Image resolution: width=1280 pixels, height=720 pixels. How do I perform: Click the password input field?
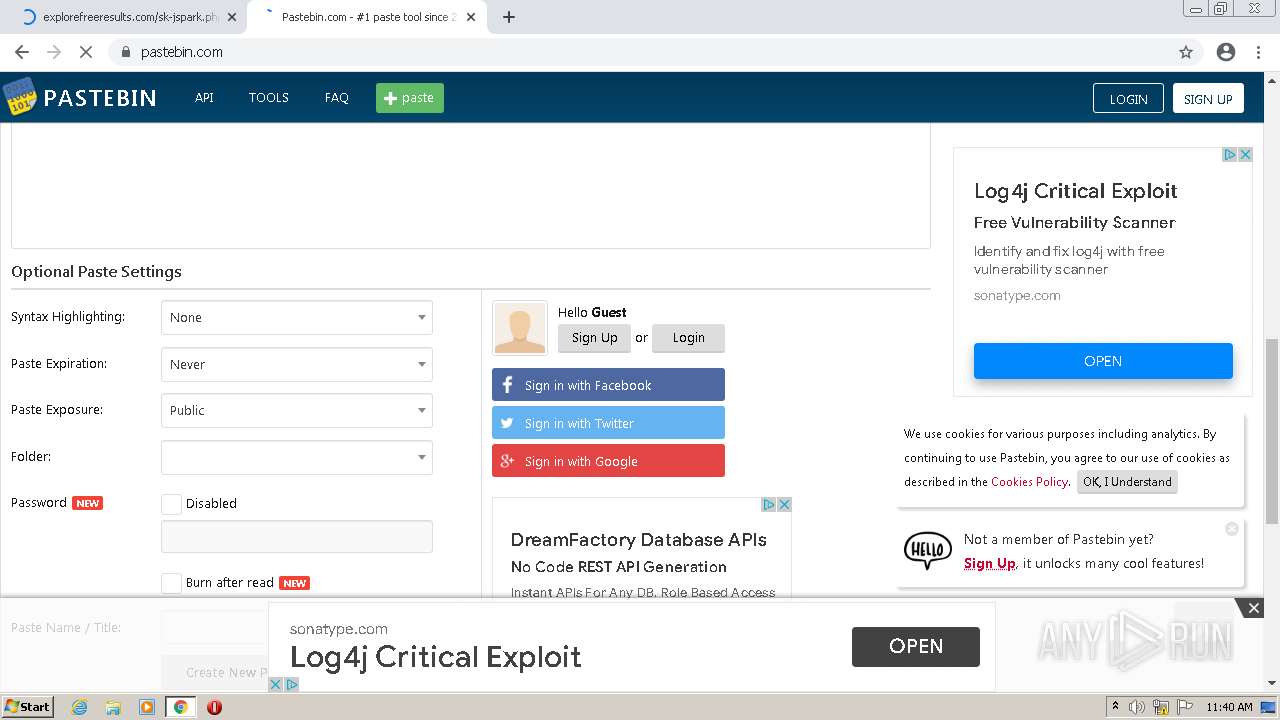click(x=297, y=537)
